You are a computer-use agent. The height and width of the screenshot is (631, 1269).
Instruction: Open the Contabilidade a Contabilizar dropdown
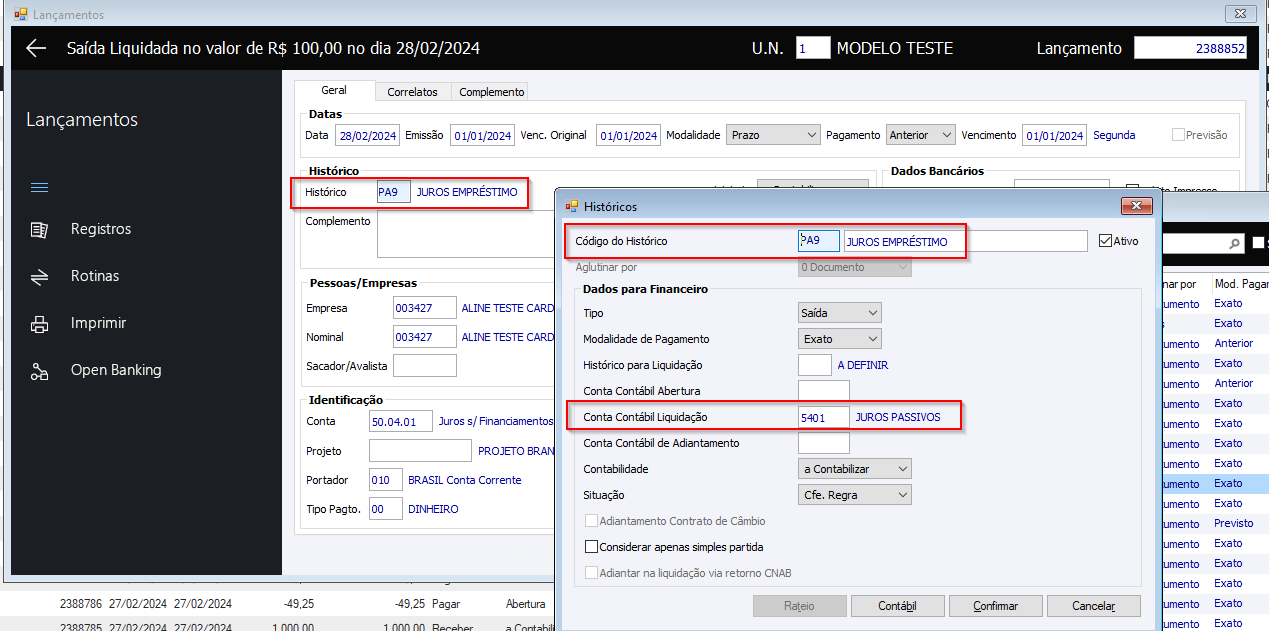pos(855,469)
